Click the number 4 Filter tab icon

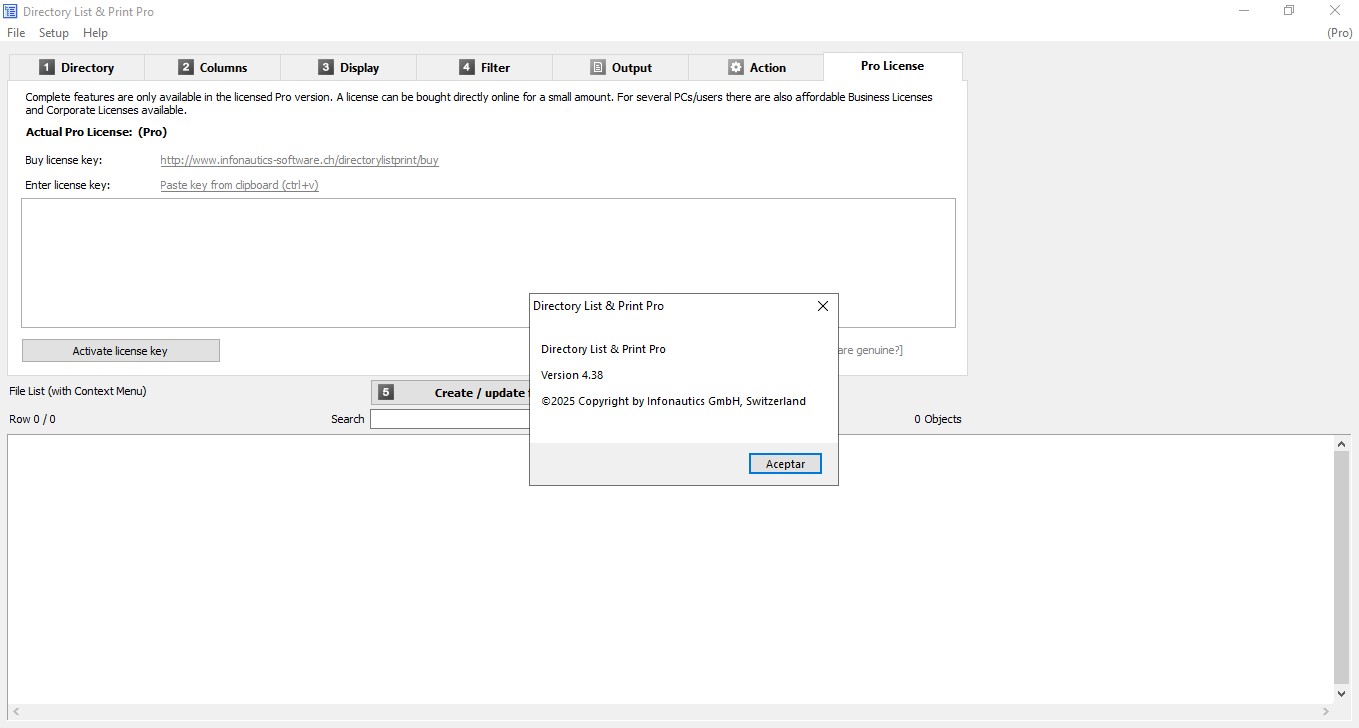467,68
